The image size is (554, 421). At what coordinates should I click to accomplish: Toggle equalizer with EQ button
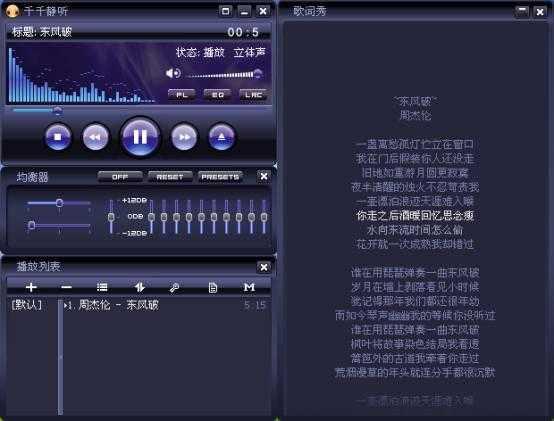pos(218,95)
